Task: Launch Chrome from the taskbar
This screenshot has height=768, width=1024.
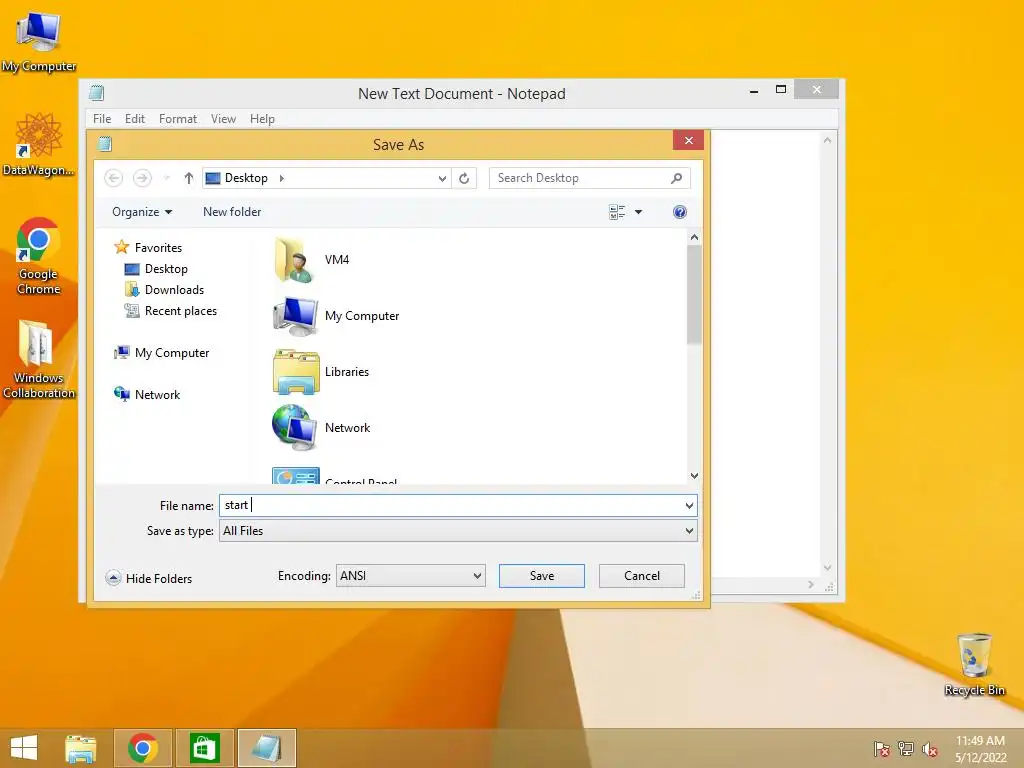Action: [x=143, y=748]
